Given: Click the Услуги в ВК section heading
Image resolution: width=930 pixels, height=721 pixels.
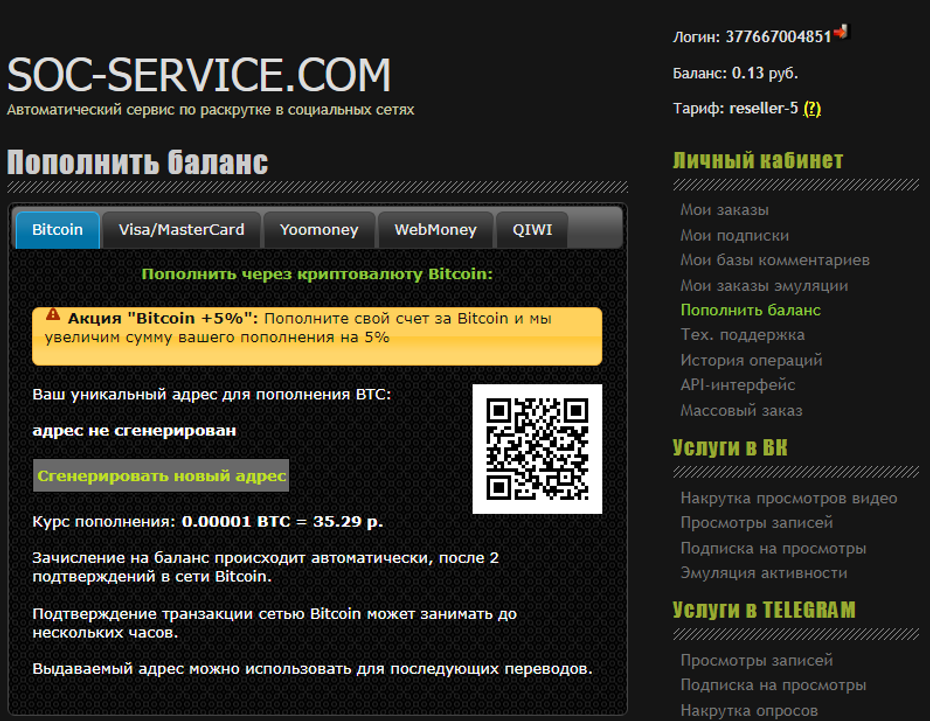Looking at the screenshot, I should pos(730,448).
